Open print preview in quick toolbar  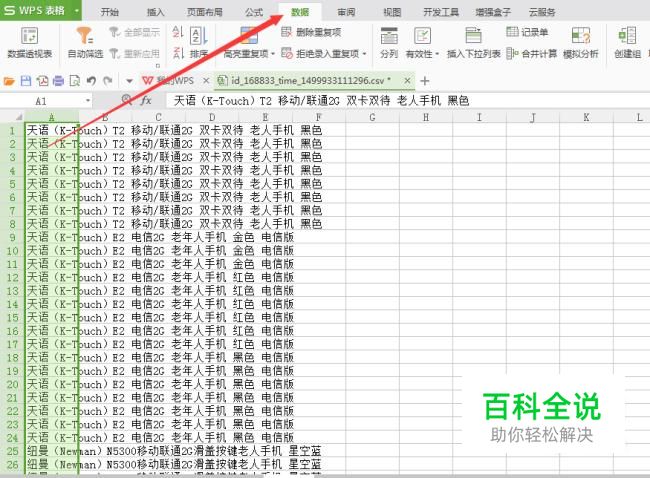click(75, 81)
